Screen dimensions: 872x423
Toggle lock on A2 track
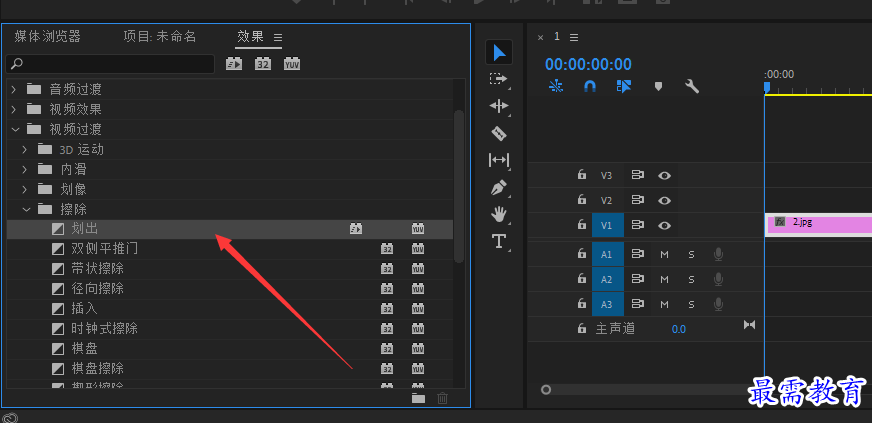pos(582,279)
